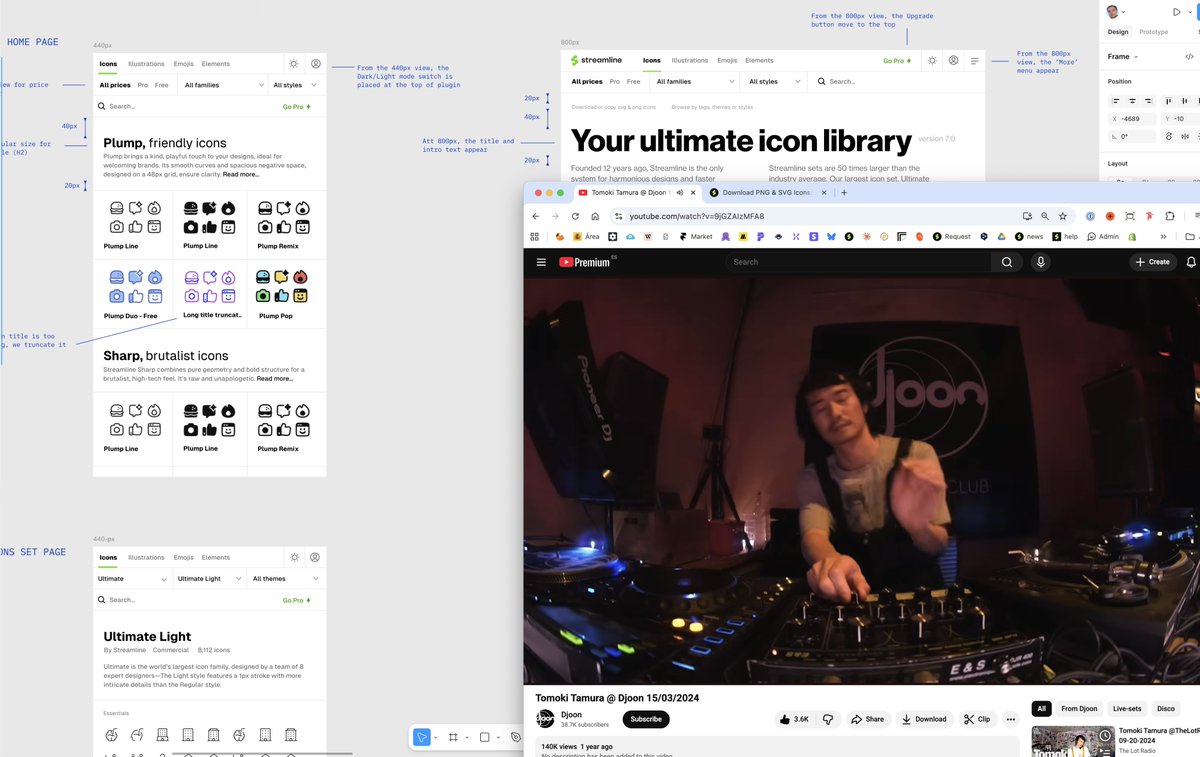1200x757 pixels.
Task: Start voice search with microphone icon
Action: [x=1041, y=262]
